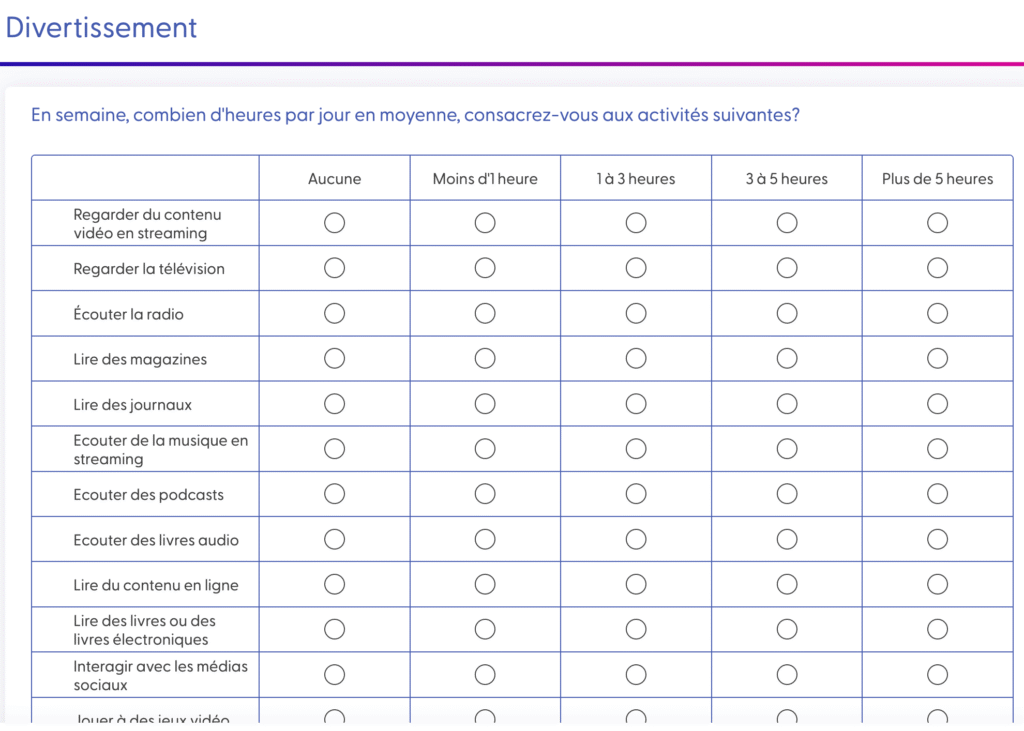Choose '3 à 5 heures' for Ecouter de la musique en streaming
The image size is (1024, 731).
click(x=787, y=449)
